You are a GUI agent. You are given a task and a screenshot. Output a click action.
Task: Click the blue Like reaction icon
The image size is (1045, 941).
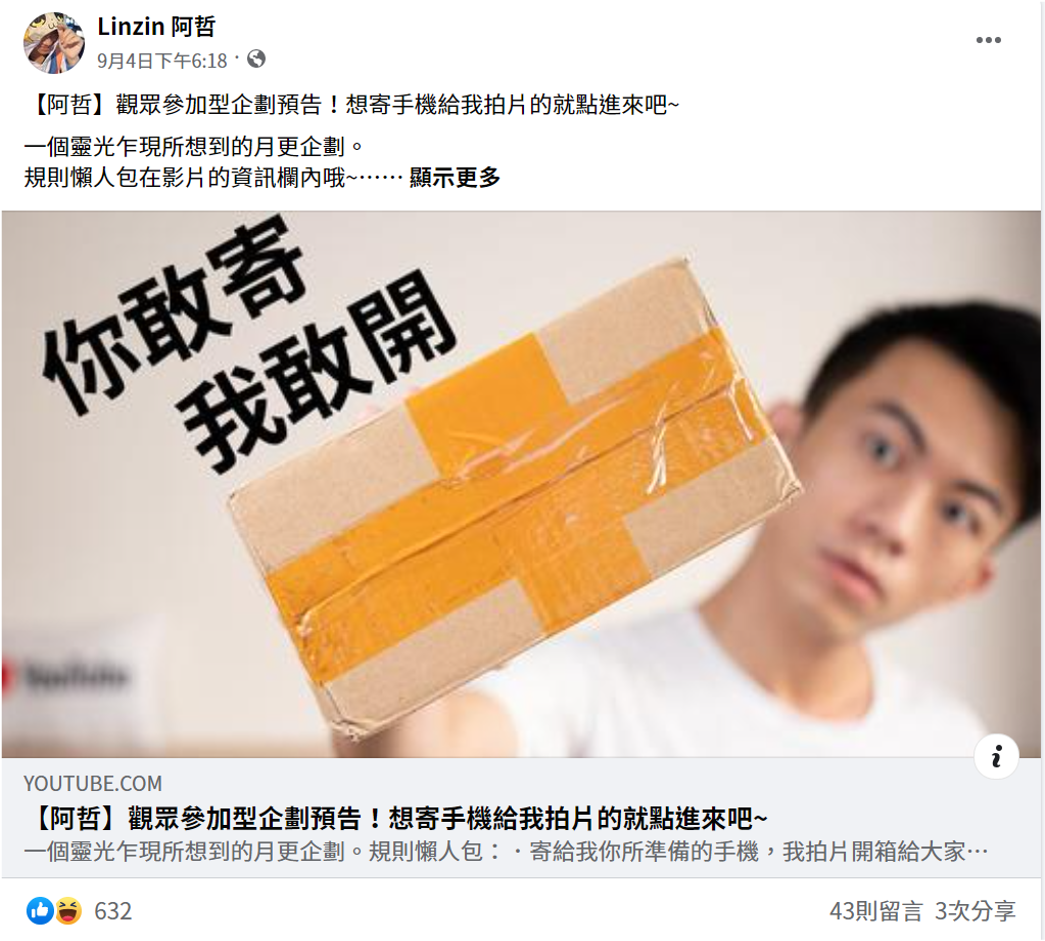point(40,910)
